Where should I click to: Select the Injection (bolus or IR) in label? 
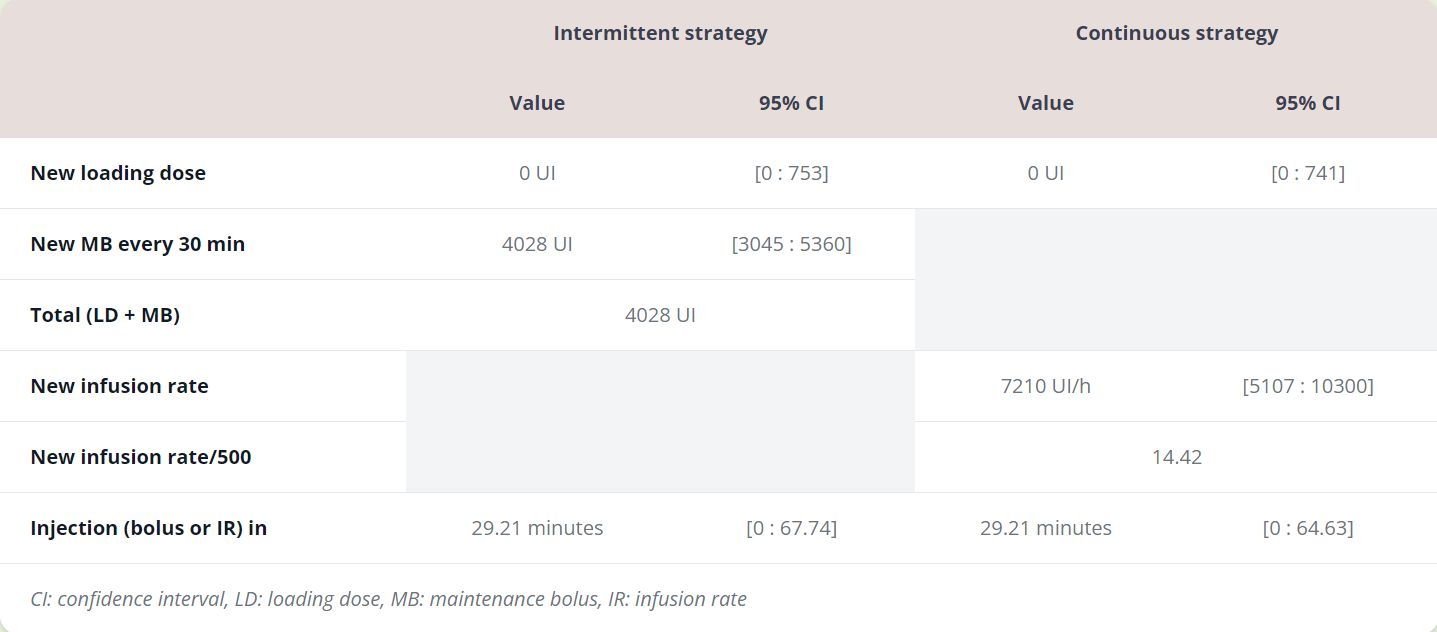pos(148,528)
